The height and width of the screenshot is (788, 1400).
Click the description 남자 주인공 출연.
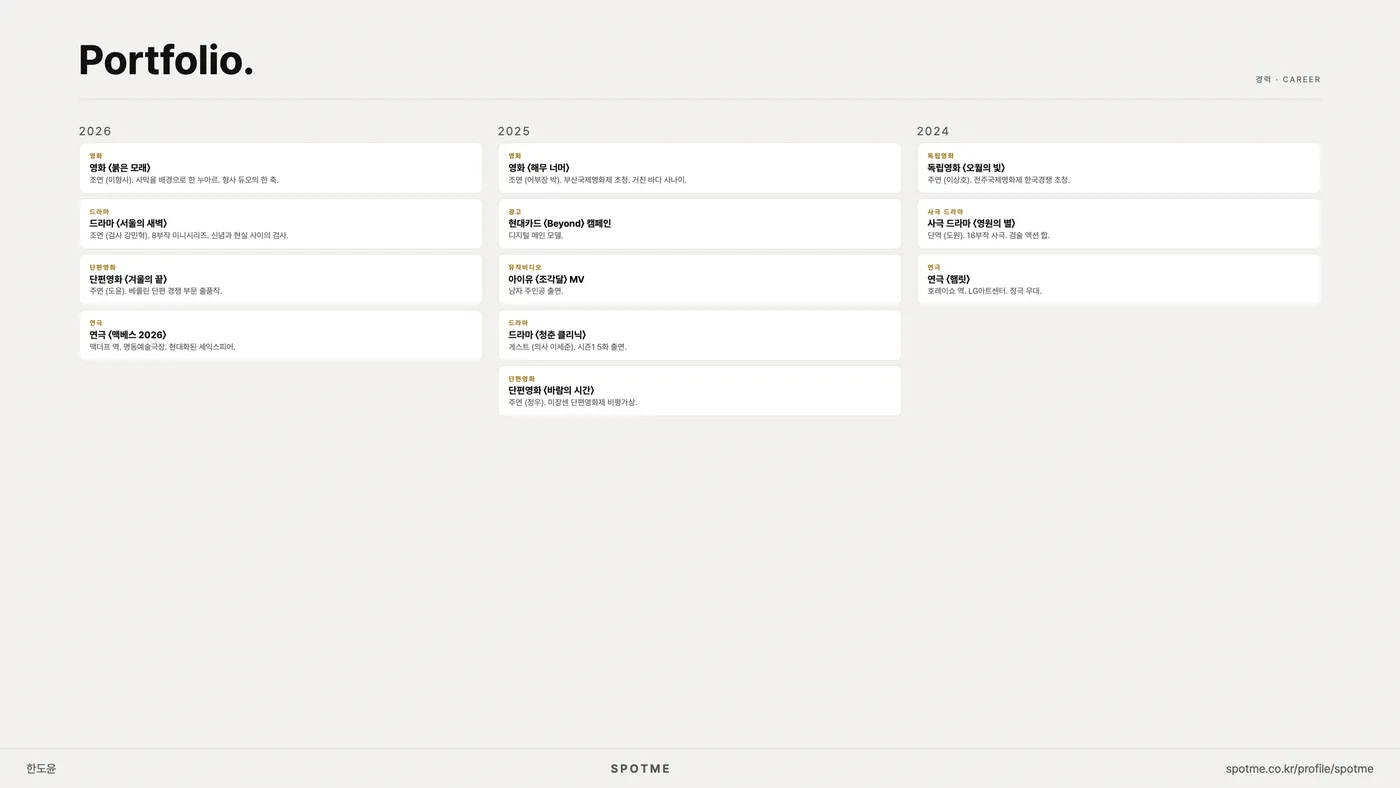pos(536,292)
